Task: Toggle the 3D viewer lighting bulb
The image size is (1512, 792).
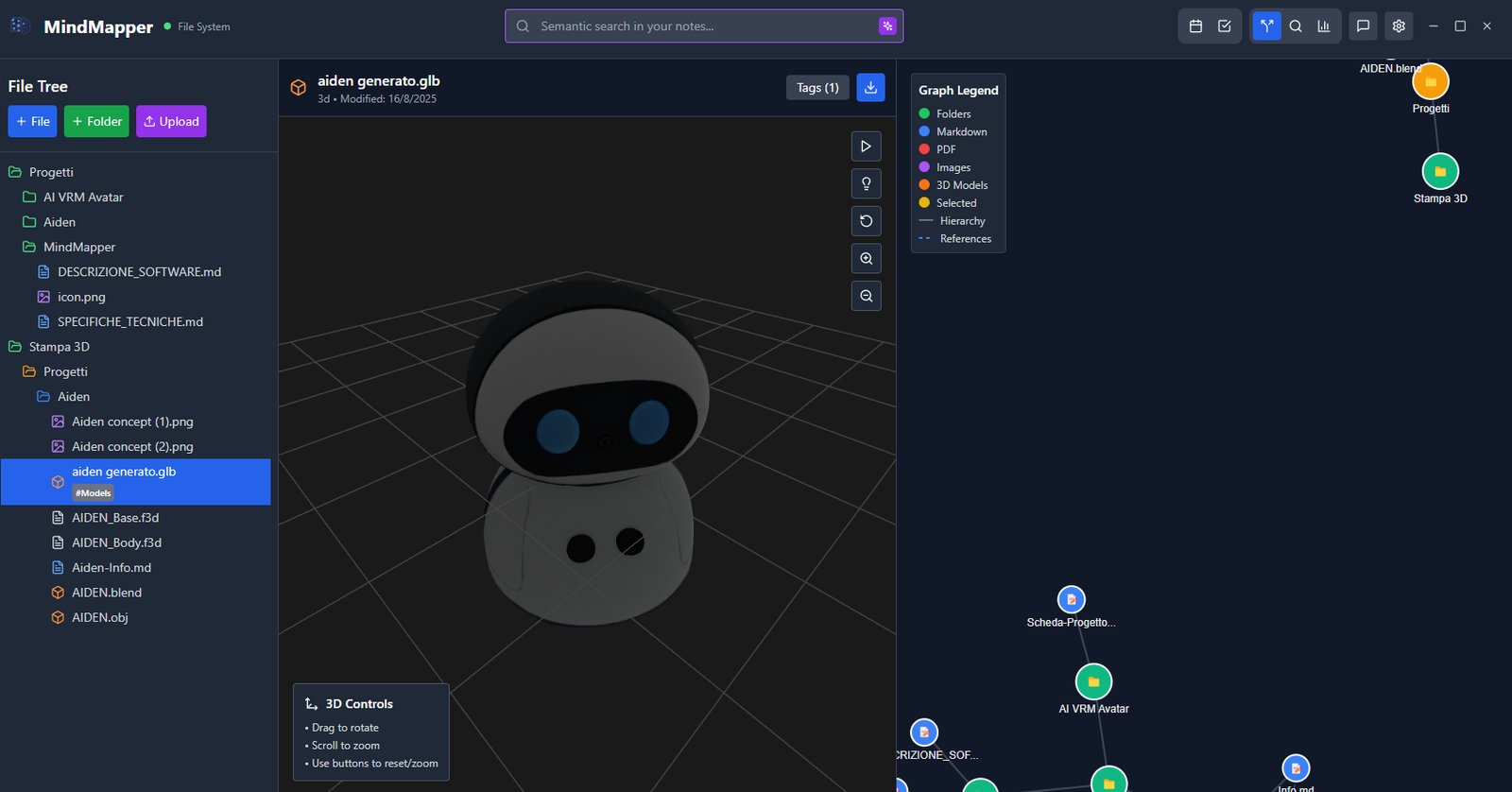Action: pyautogui.click(x=866, y=183)
